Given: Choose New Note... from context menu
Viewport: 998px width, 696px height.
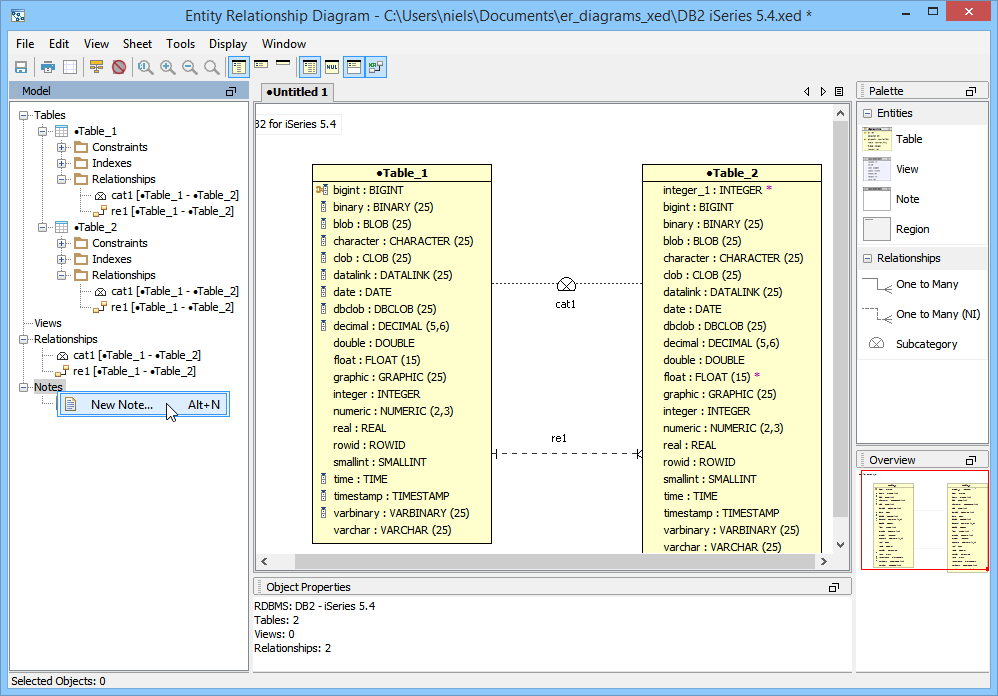Looking at the screenshot, I should [121, 405].
